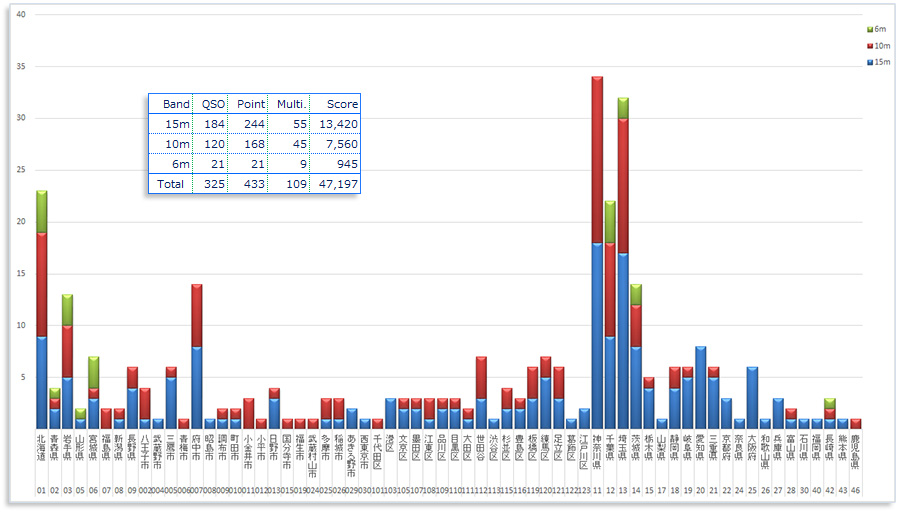The image size is (900, 512).
Task: Select the QSO column header
Action: (213, 104)
